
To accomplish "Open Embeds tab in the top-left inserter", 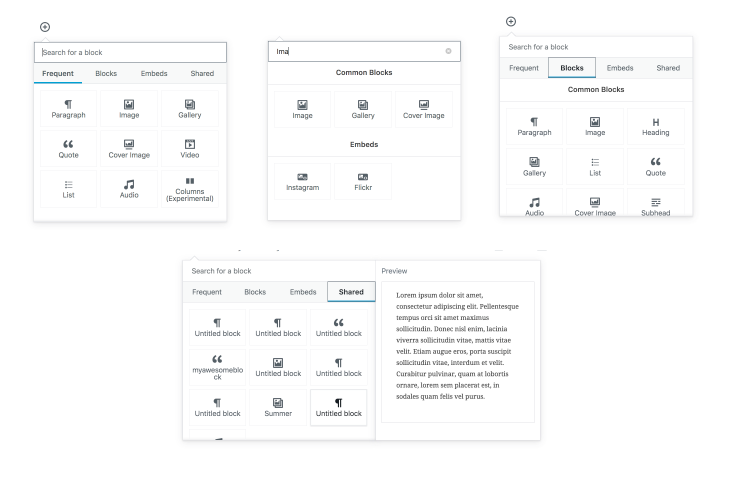I will (154, 73).
